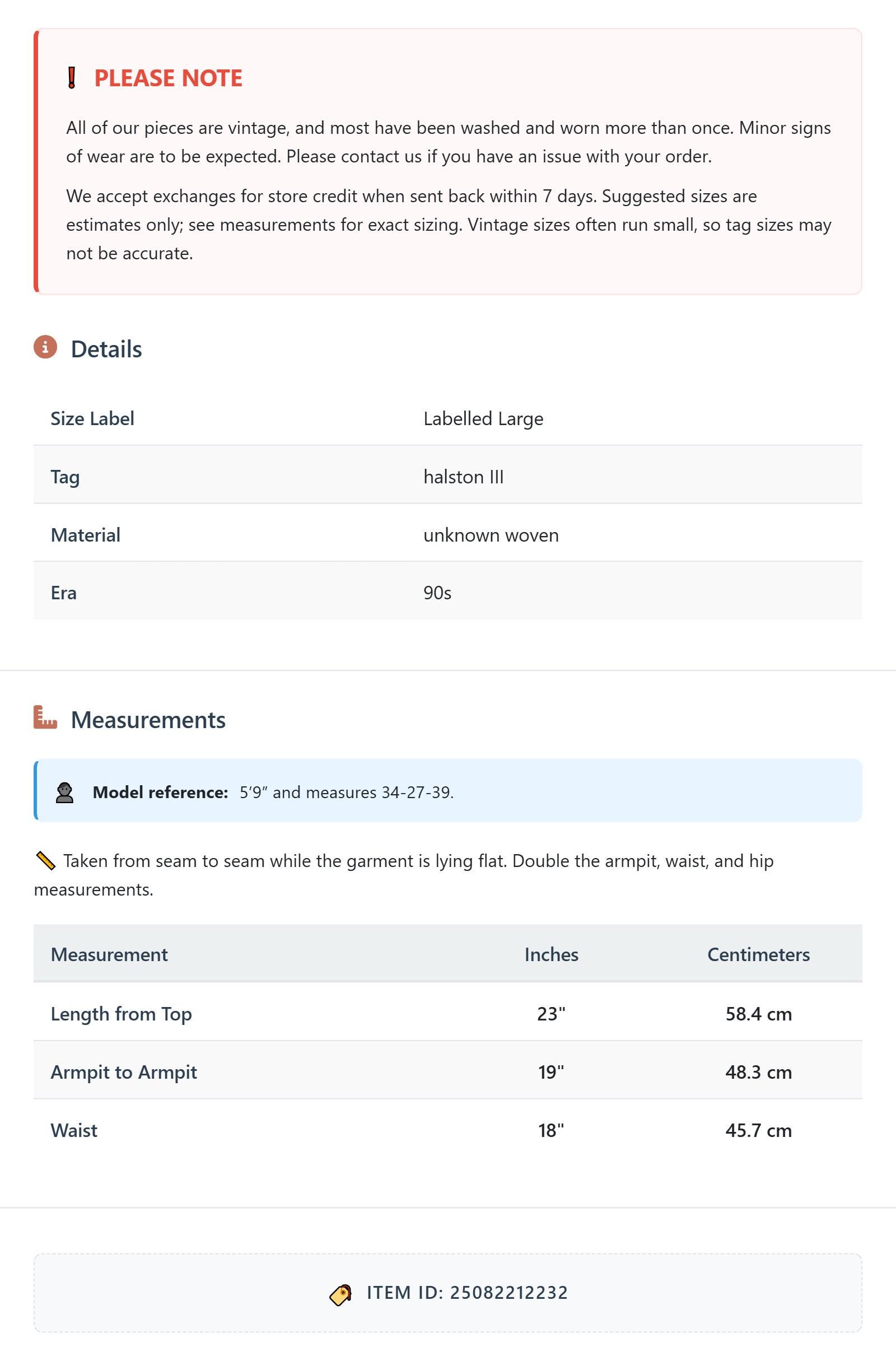896x1361 pixels.
Task: Click the Inches column header
Action: tap(551, 954)
